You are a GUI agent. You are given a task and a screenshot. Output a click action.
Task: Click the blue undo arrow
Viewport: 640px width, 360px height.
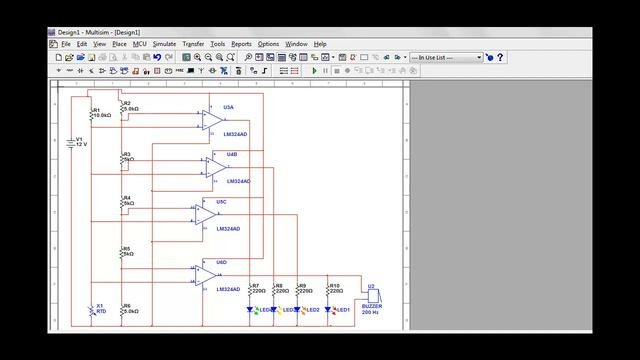[x=157, y=58]
